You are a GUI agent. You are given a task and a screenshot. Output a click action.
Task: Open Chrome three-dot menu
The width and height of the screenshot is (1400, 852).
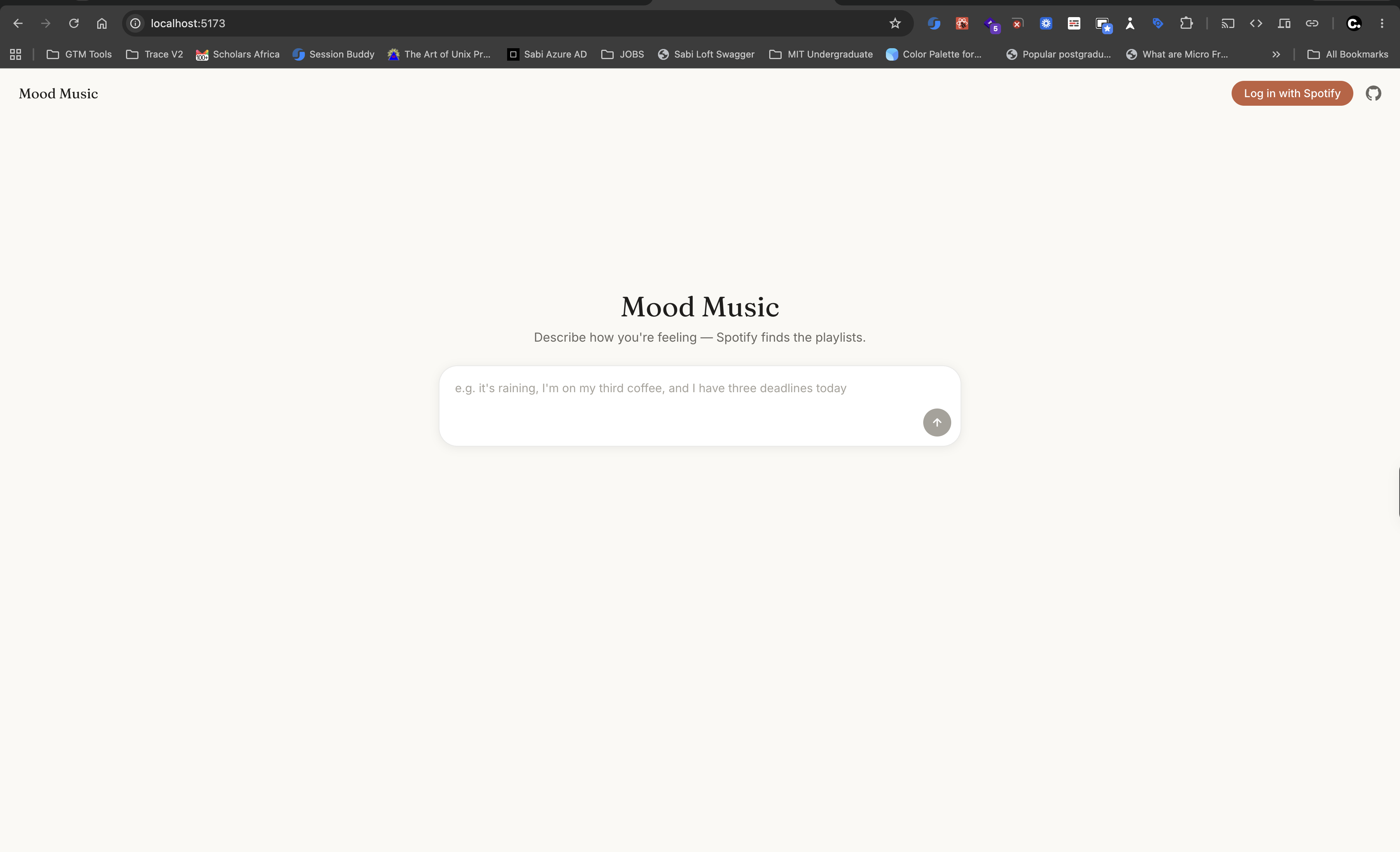(x=1382, y=23)
